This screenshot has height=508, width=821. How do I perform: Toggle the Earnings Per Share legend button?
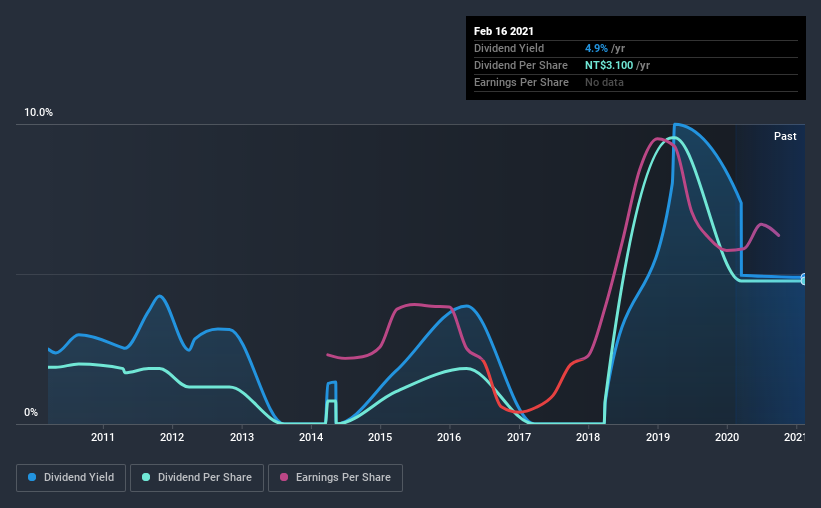click(x=336, y=478)
